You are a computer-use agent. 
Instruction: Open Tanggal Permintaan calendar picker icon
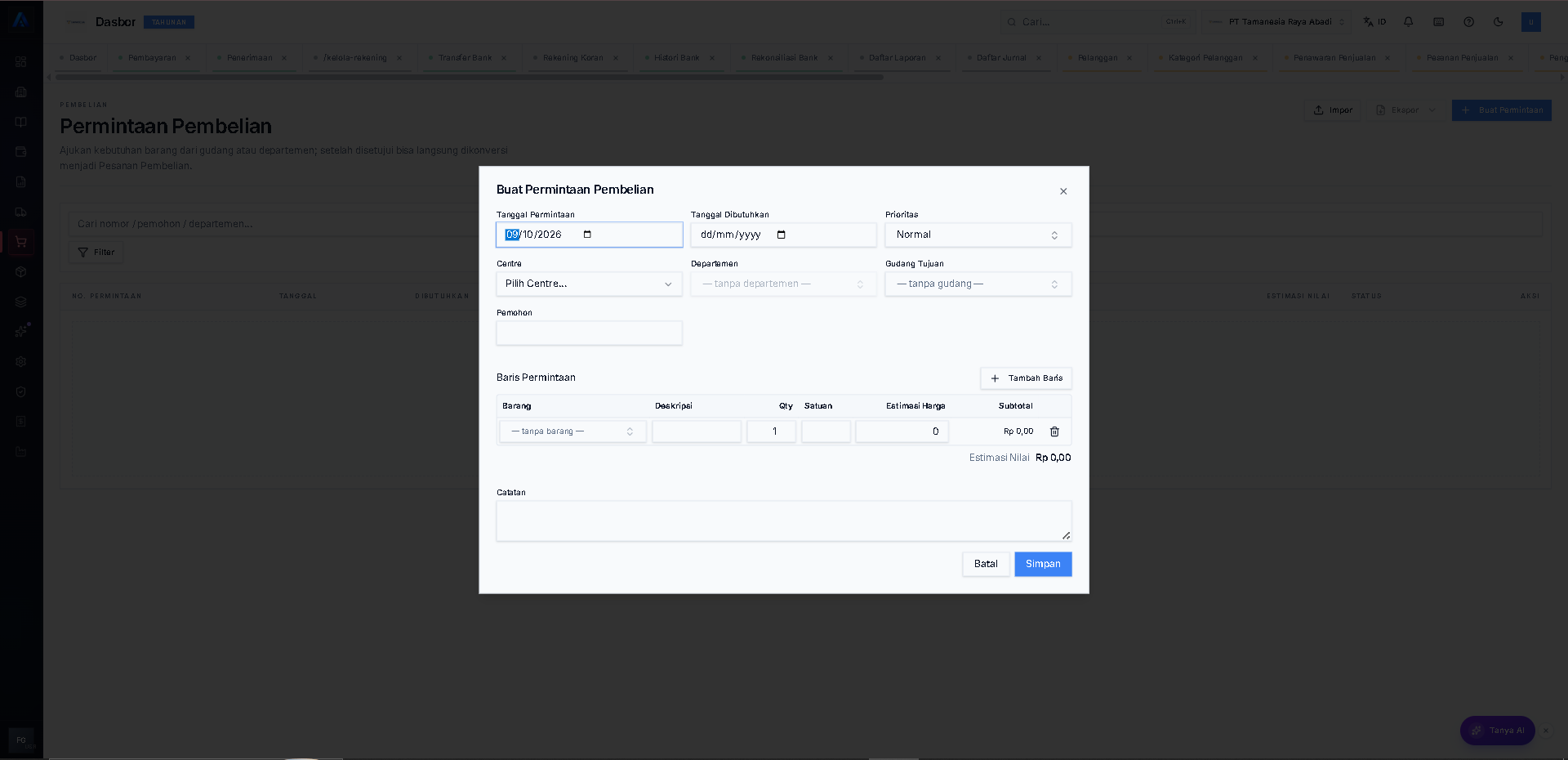coord(587,235)
